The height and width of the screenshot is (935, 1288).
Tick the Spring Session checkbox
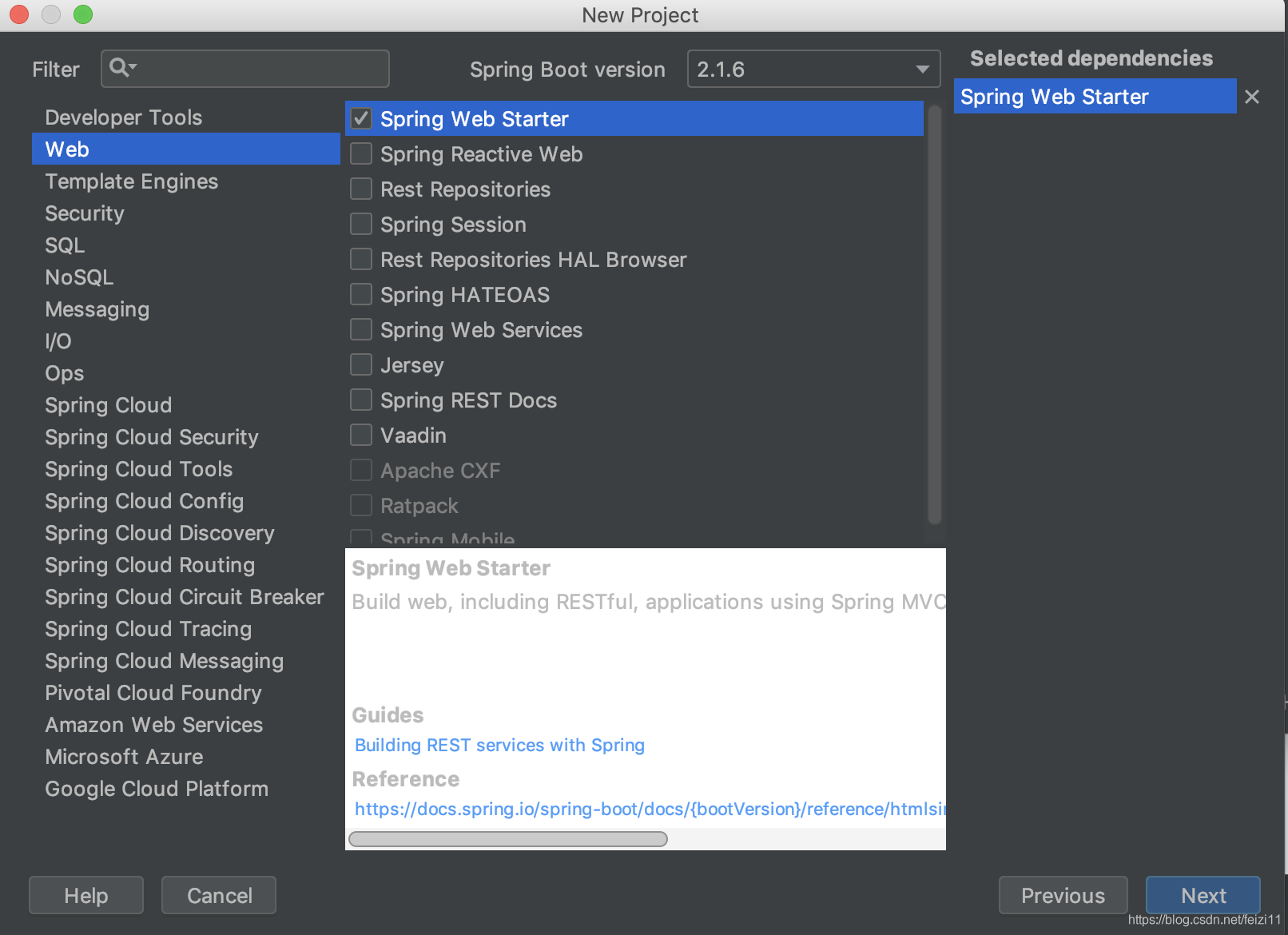click(x=361, y=224)
